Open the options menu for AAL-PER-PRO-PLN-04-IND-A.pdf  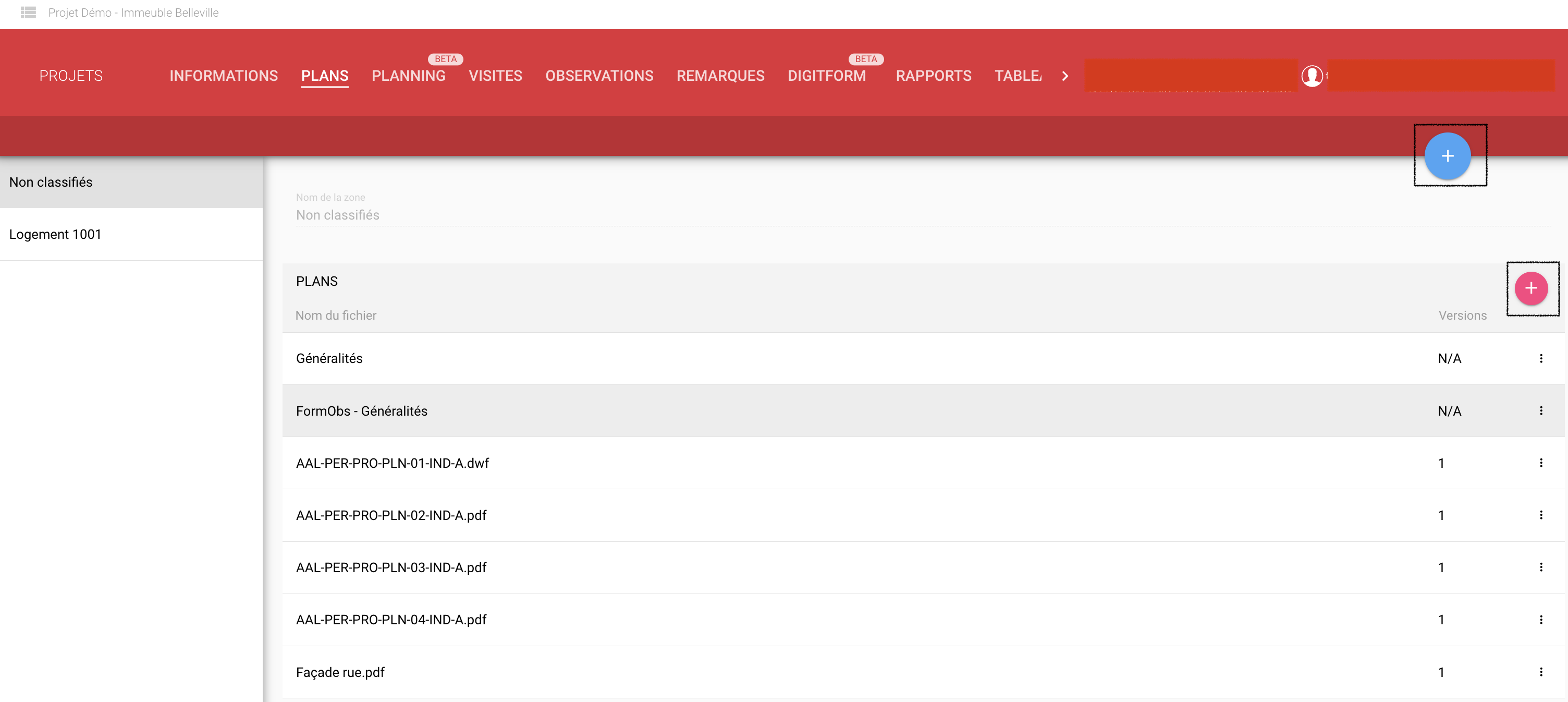pyautogui.click(x=1540, y=620)
